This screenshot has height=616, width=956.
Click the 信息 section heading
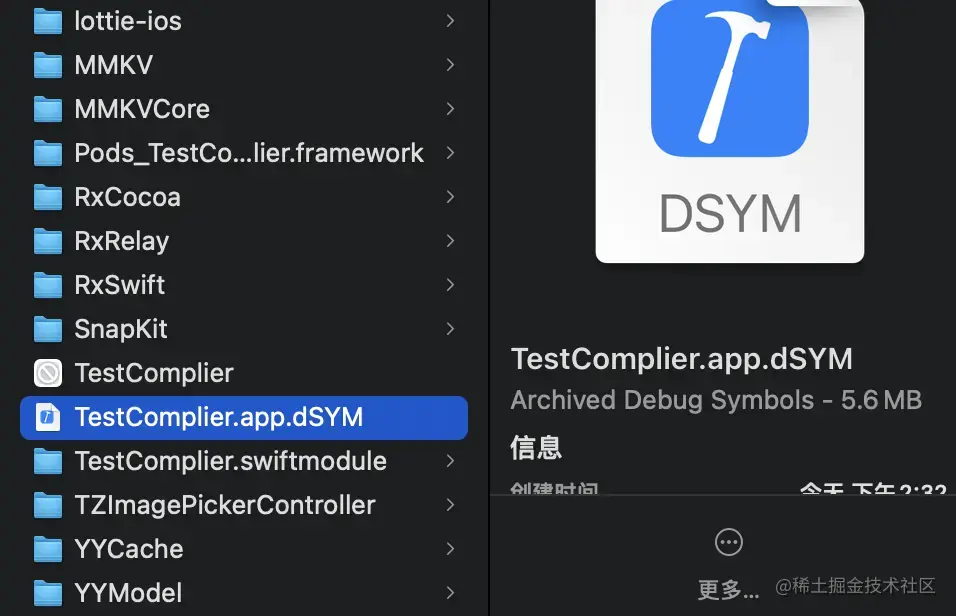(x=536, y=447)
